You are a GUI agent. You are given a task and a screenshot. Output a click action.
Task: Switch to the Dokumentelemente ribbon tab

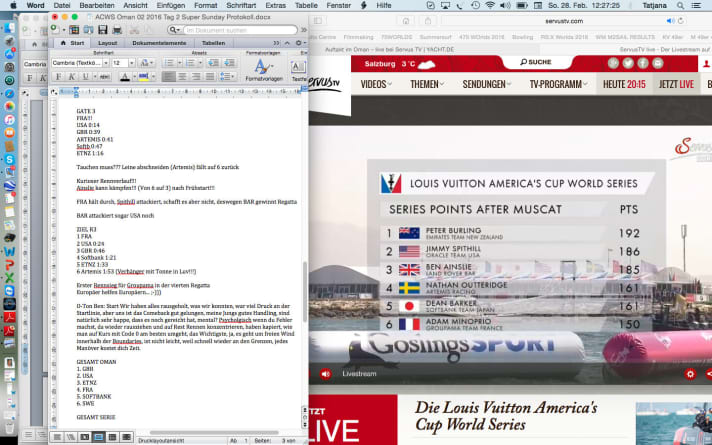click(x=159, y=43)
